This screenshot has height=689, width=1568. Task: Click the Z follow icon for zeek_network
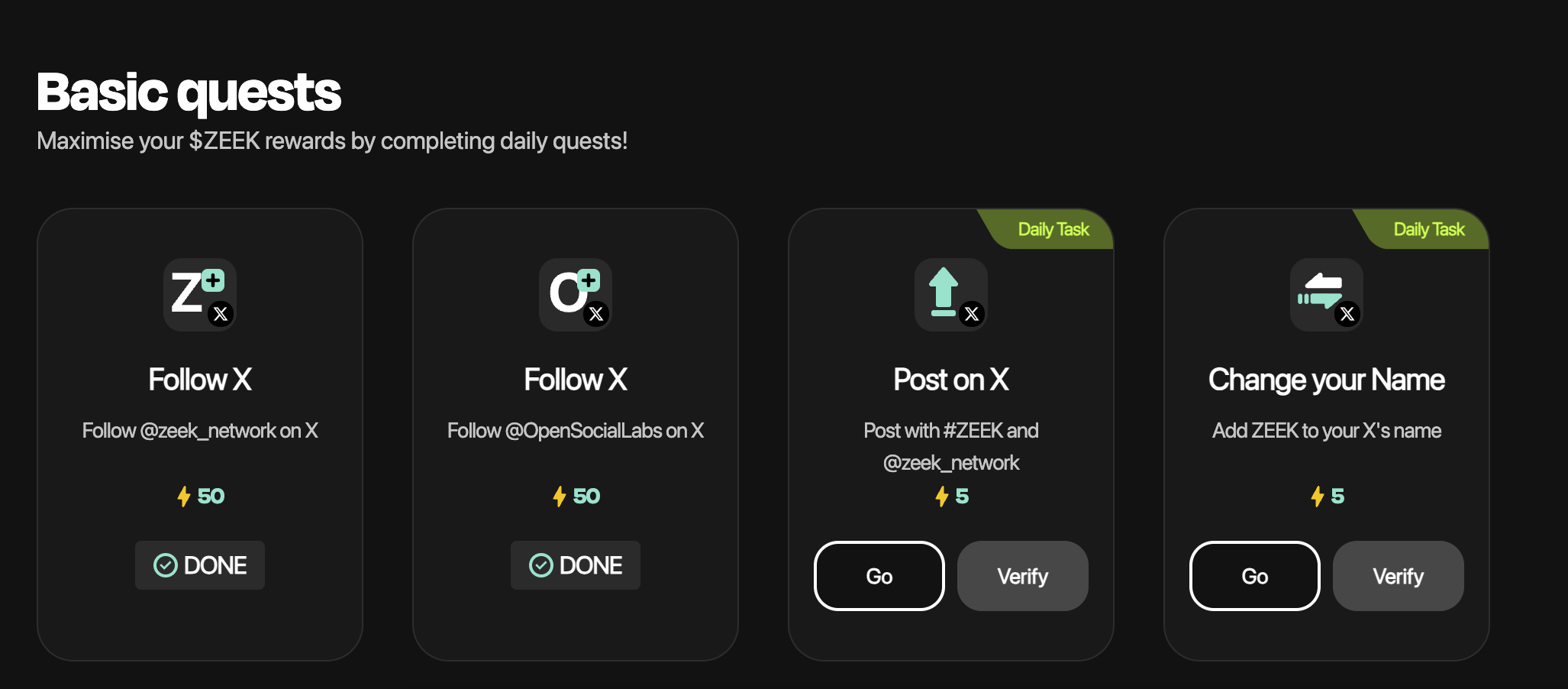[200, 295]
